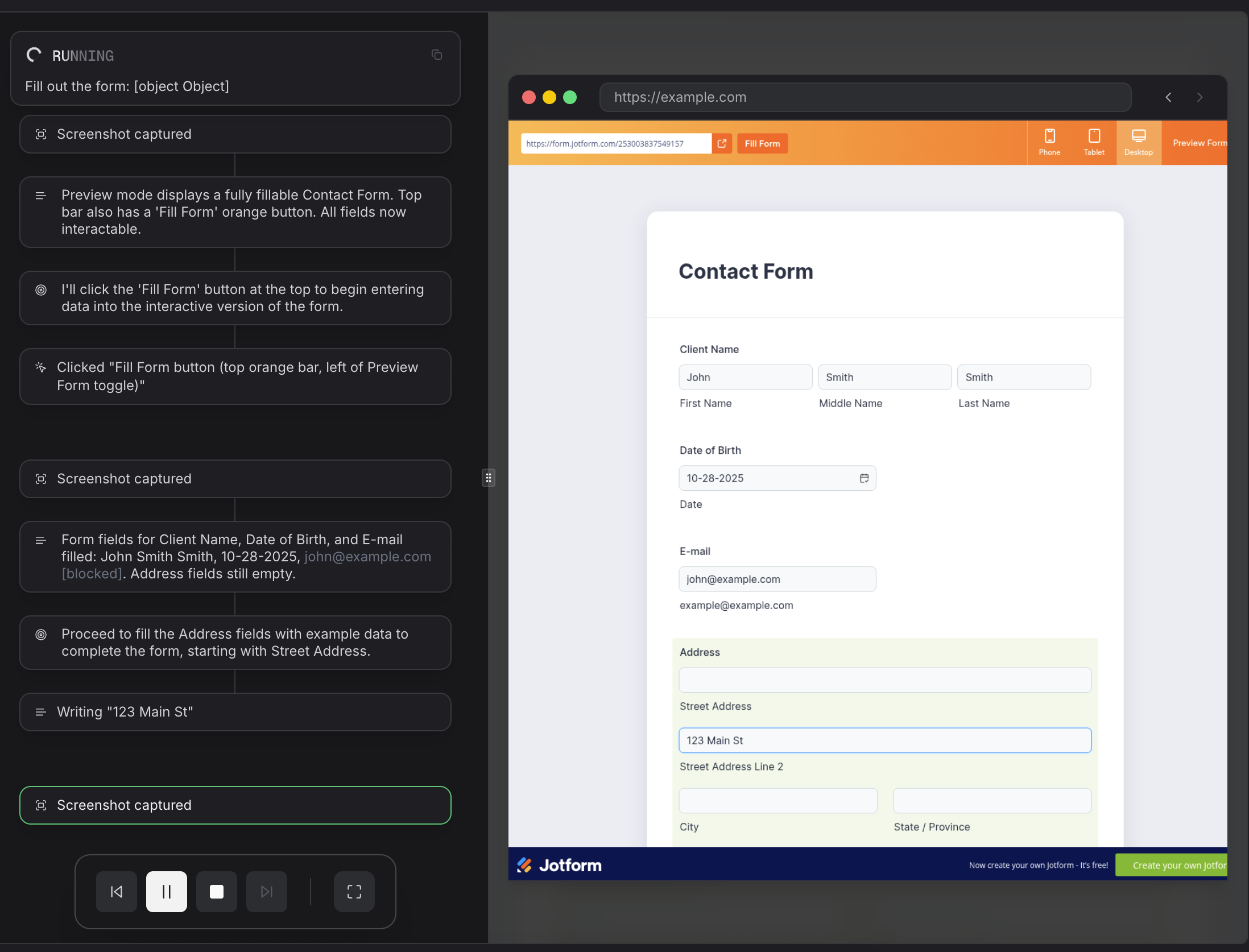Open the Date of Birth calendar picker
This screenshot has width=1249, height=952.
pos(864,478)
